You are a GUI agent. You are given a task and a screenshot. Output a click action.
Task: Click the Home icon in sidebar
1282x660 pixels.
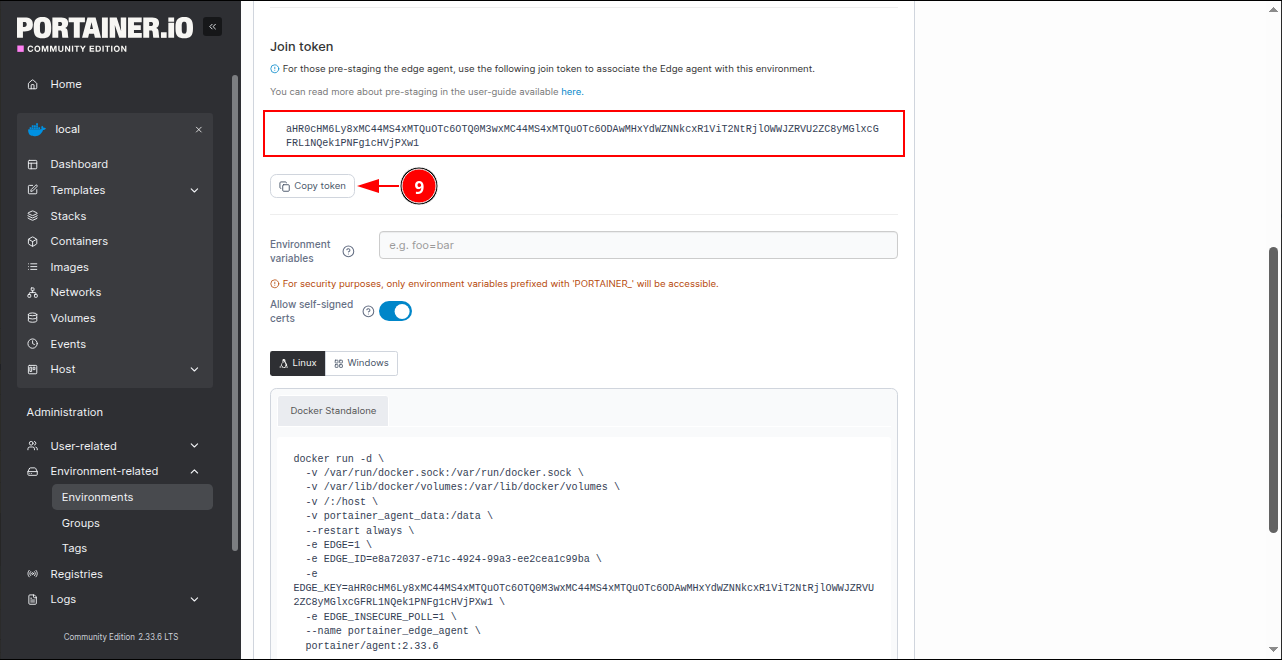pos(33,85)
